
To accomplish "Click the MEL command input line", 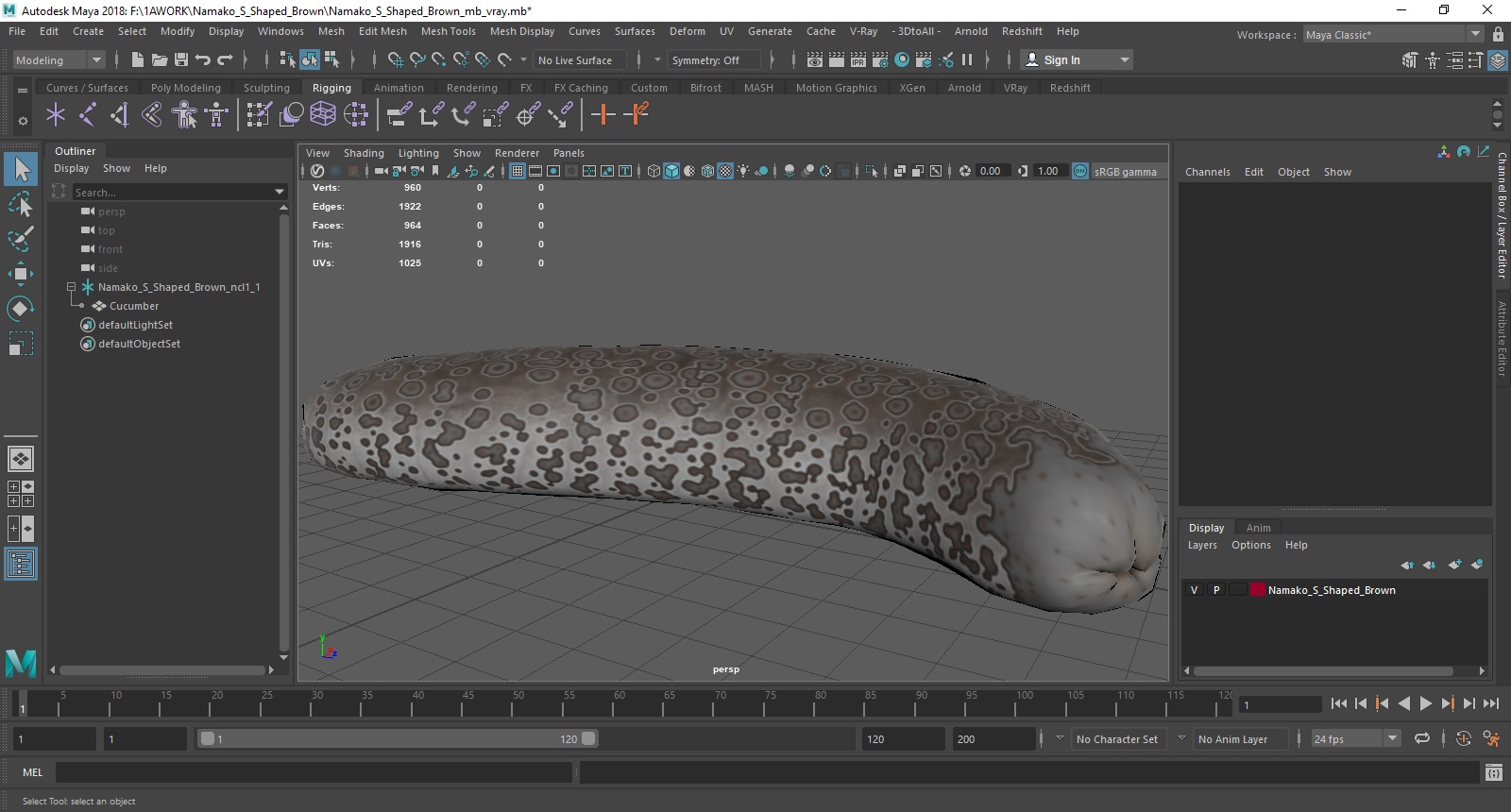I will (314, 772).
